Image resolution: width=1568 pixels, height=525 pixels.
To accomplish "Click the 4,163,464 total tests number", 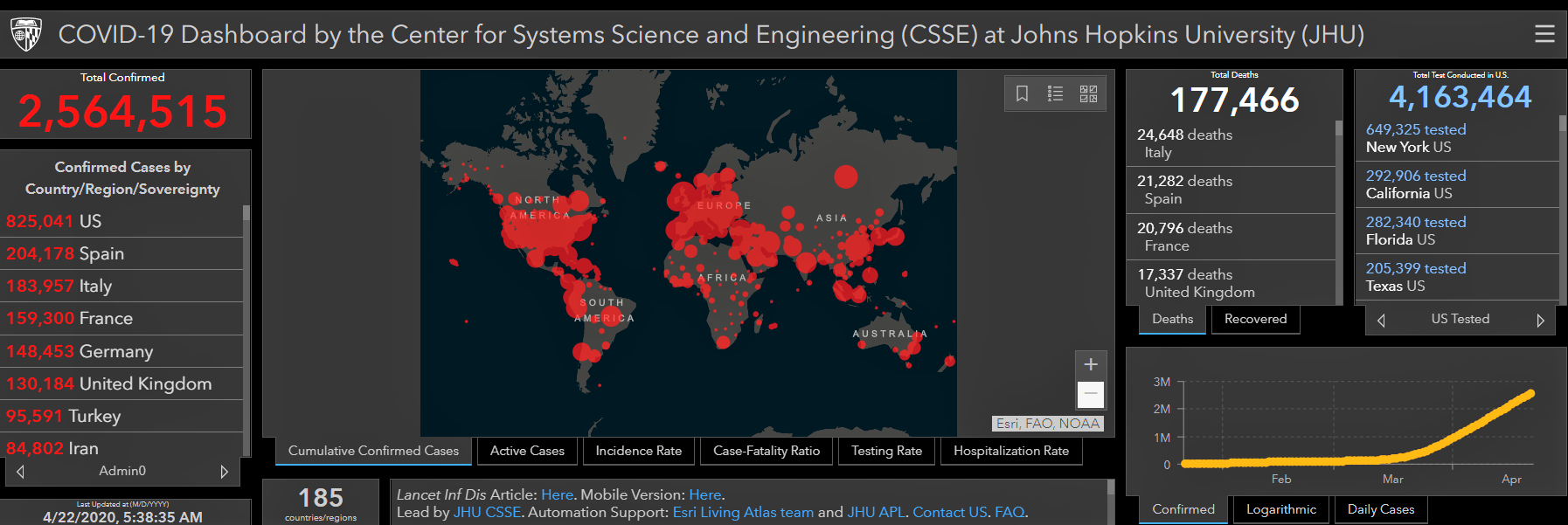I will [1460, 97].
